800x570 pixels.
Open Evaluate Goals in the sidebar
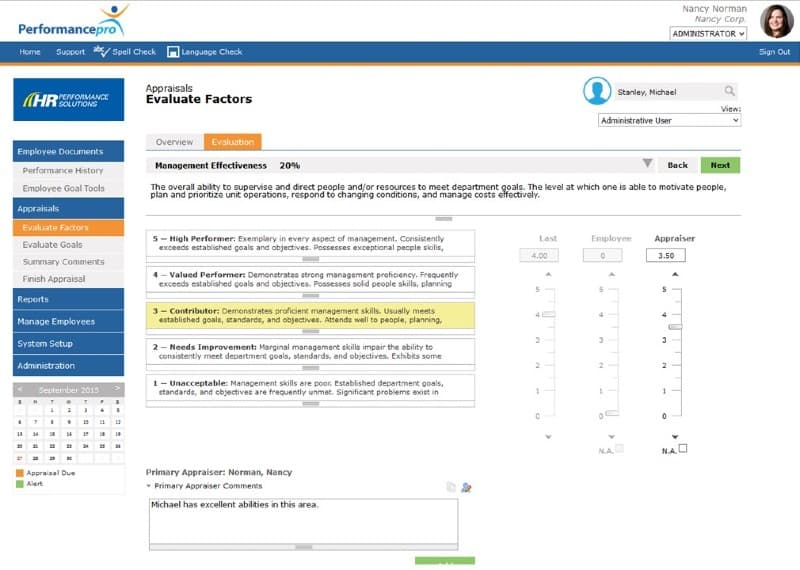[x=53, y=244]
